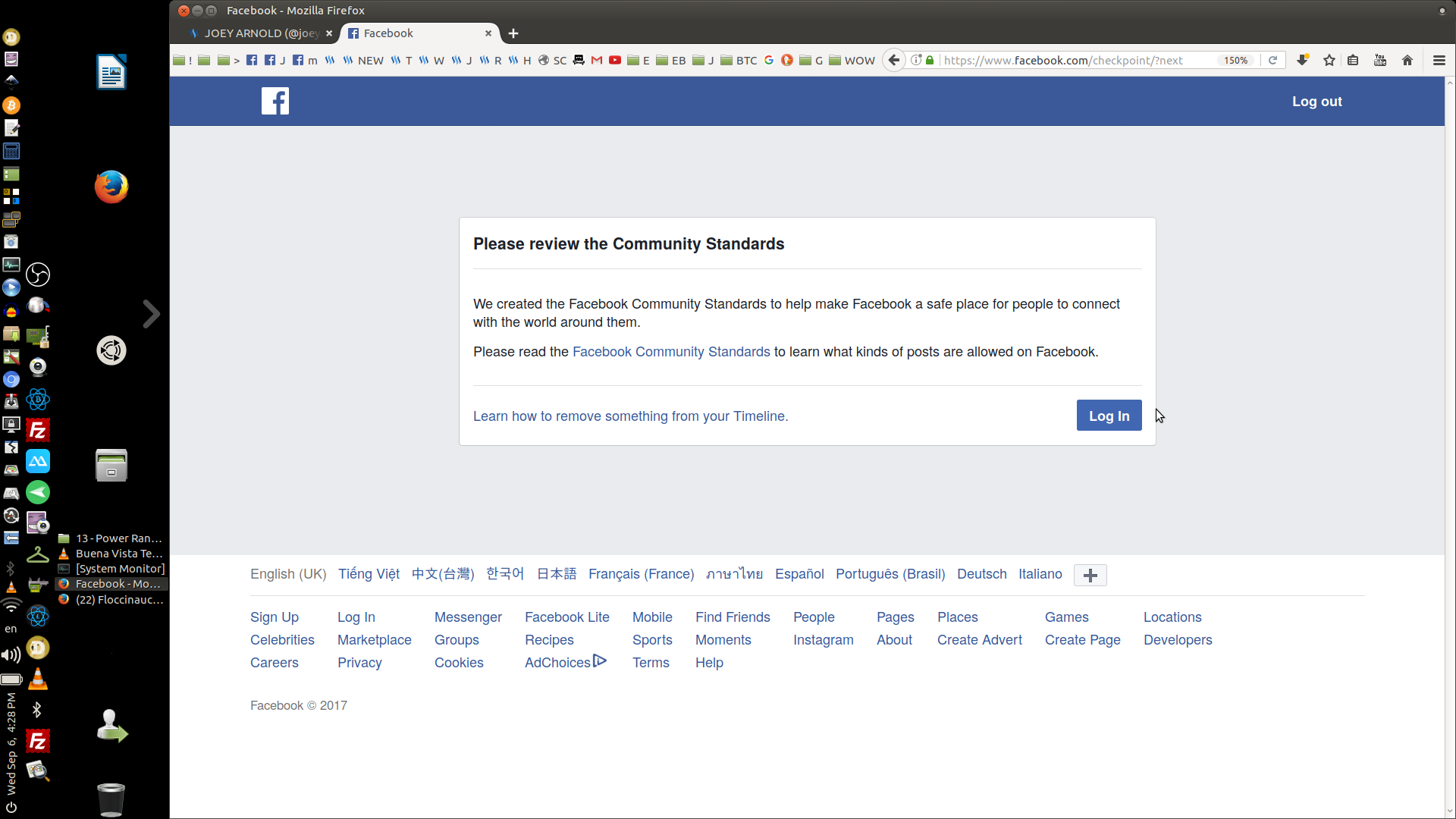Close the Facebook tab
Viewport: 1456px width, 819px height.
tap(488, 33)
